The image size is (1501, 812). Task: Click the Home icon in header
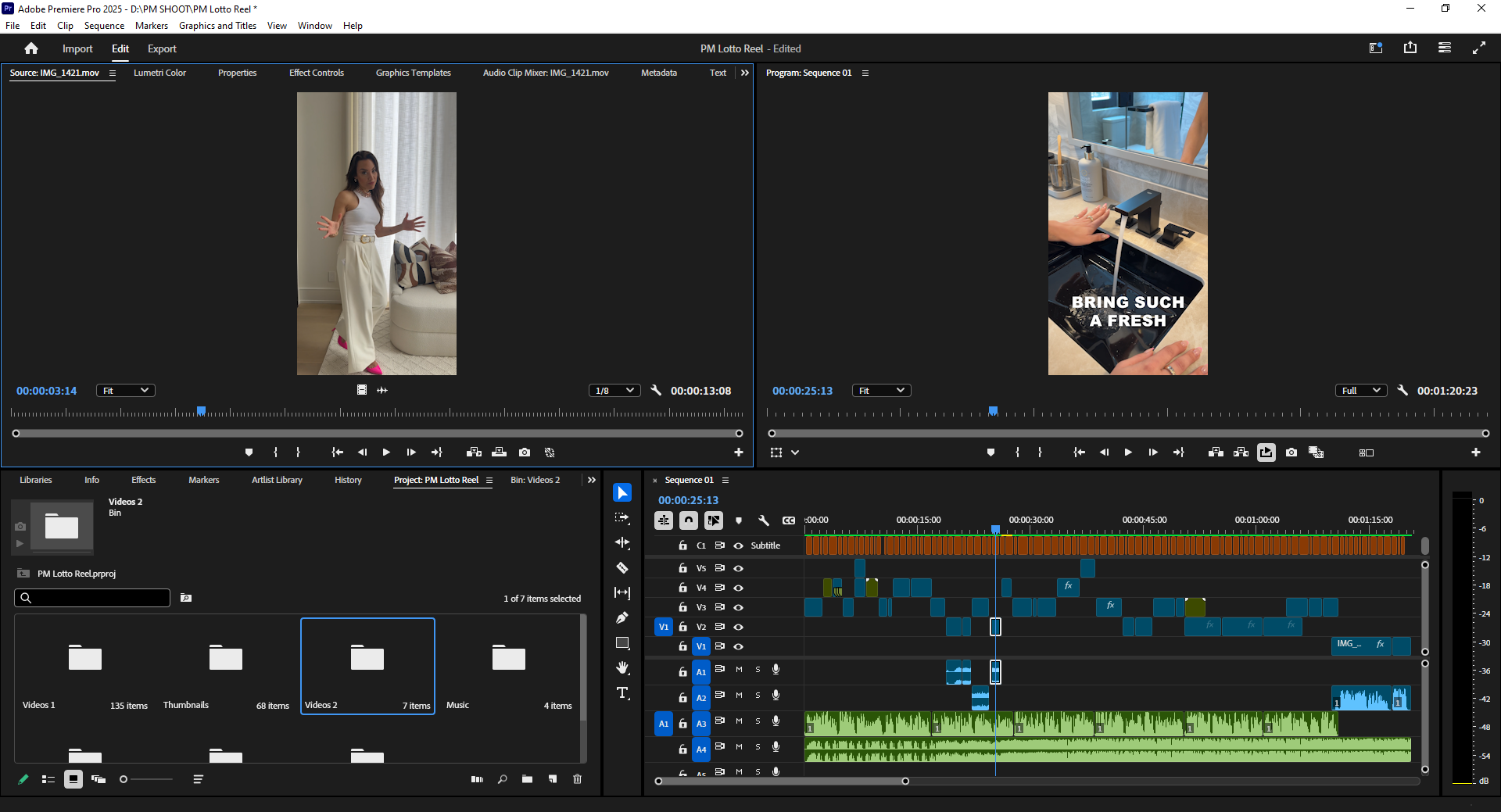click(x=31, y=48)
